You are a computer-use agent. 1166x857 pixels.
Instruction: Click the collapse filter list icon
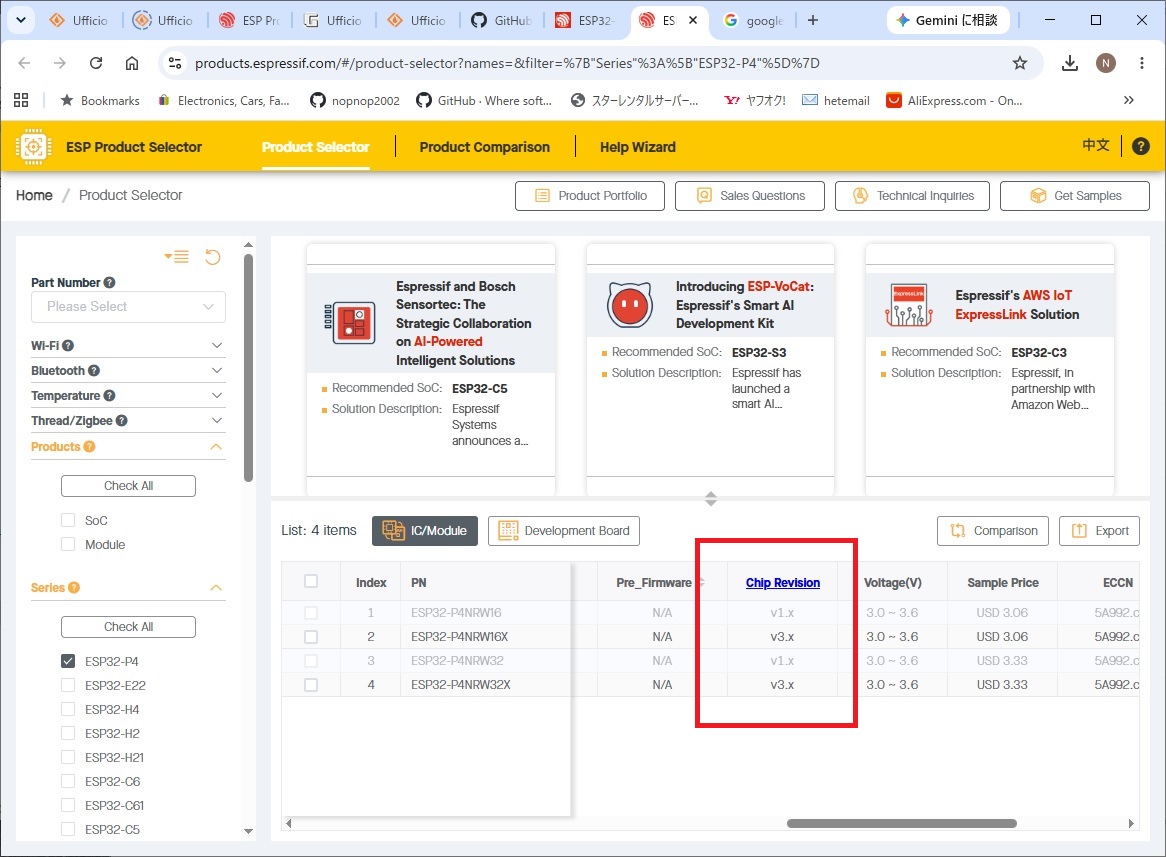pos(177,257)
